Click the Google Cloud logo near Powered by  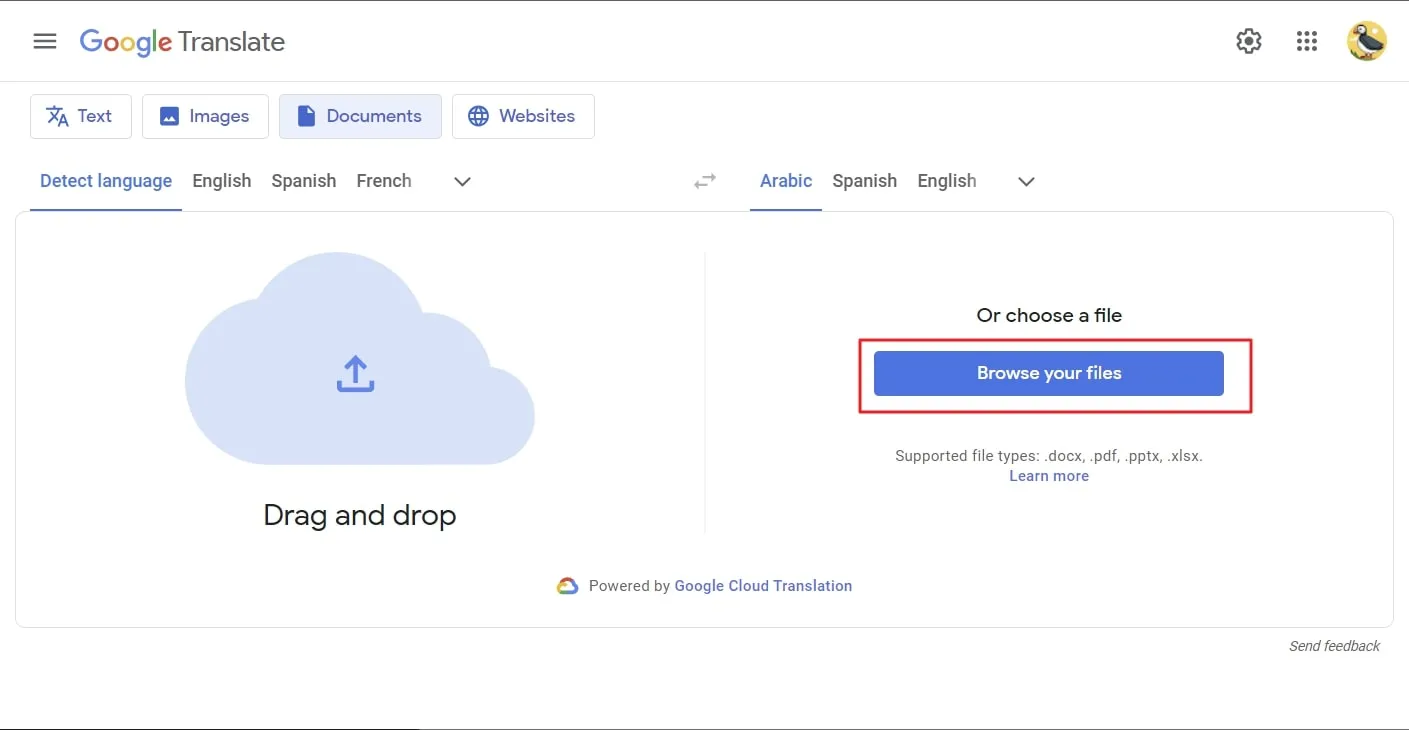pos(568,586)
